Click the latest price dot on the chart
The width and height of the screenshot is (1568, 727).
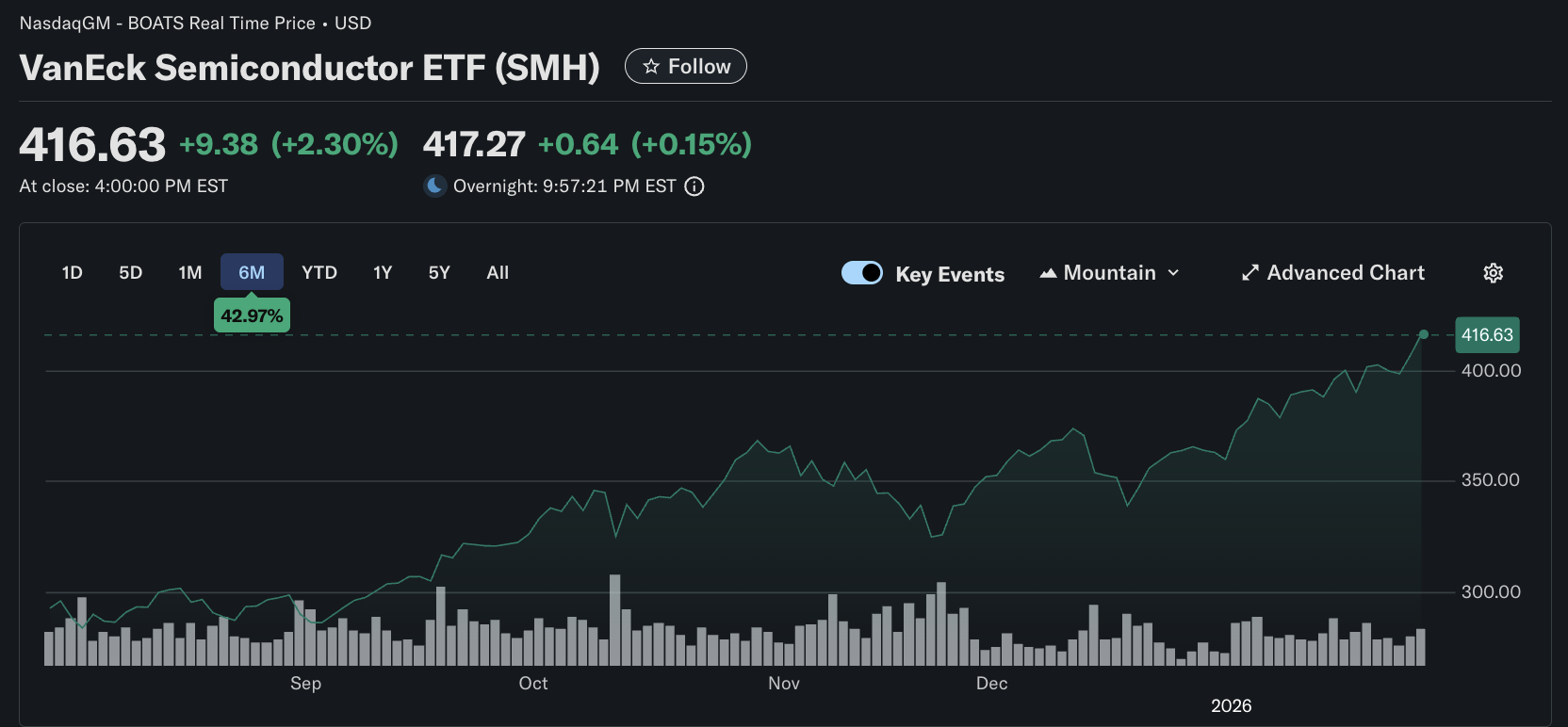pyautogui.click(x=1423, y=333)
